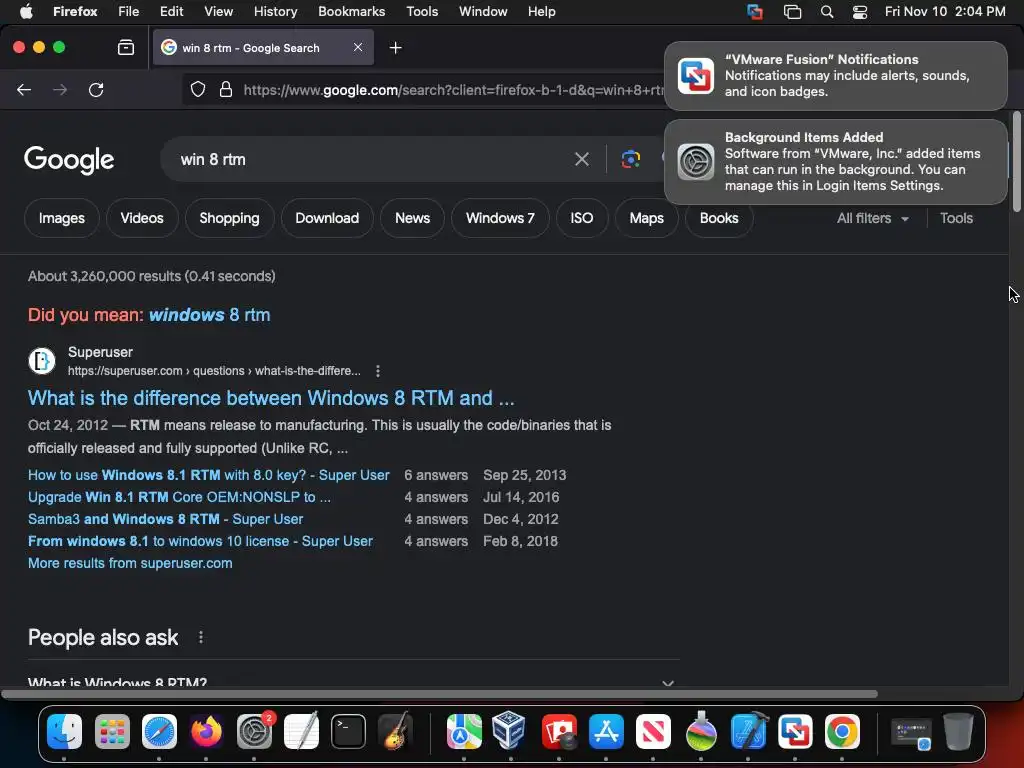Select the Windows 7 filter chip
Image resolution: width=1024 pixels, height=768 pixels.
pos(500,218)
